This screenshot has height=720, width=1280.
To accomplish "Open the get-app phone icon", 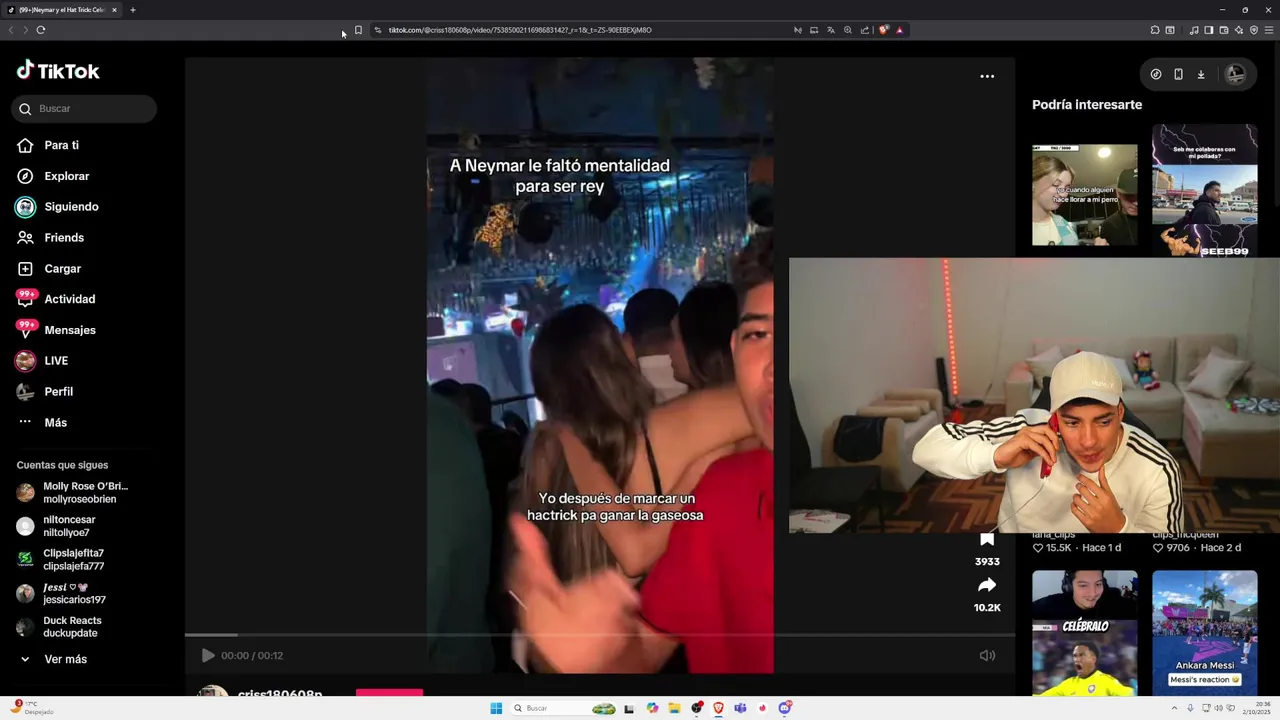I will [x=1178, y=74].
